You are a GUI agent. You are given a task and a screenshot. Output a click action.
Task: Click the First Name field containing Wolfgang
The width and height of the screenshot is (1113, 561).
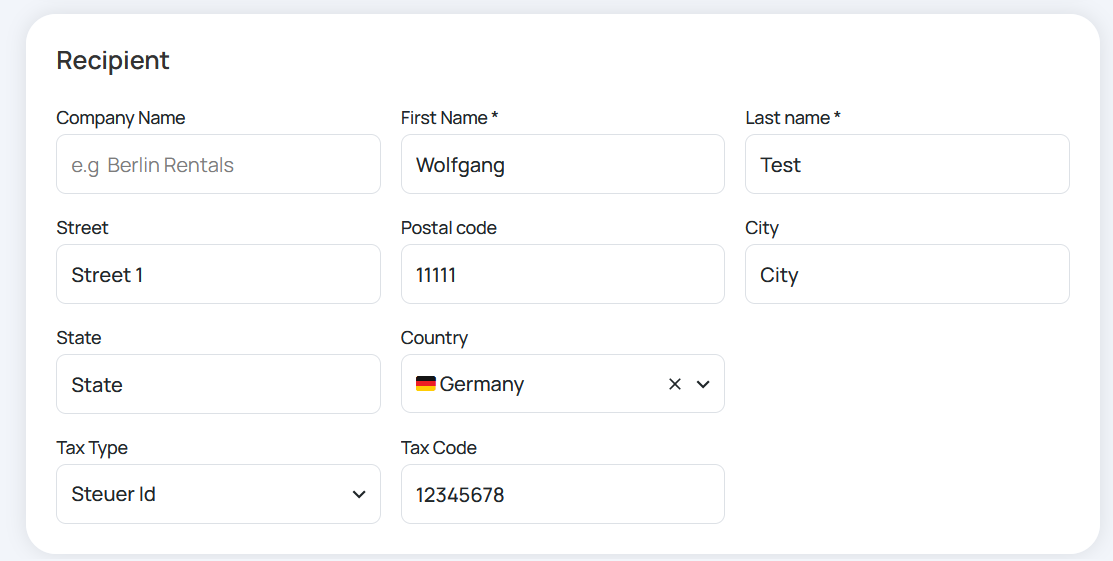pyautogui.click(x=563, y=164)
